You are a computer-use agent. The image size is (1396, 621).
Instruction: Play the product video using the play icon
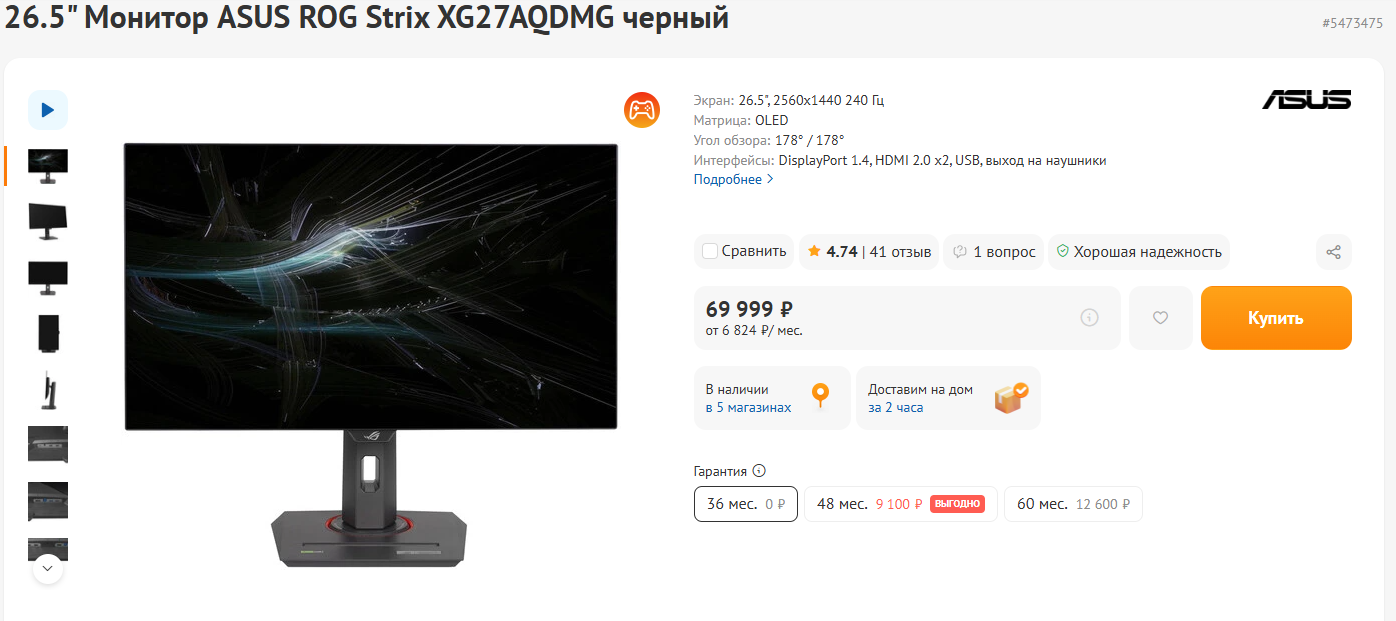pos(48,110)
